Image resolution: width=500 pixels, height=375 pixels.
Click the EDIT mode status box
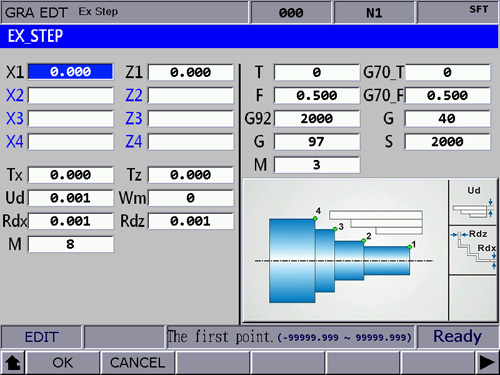point(41,337)
